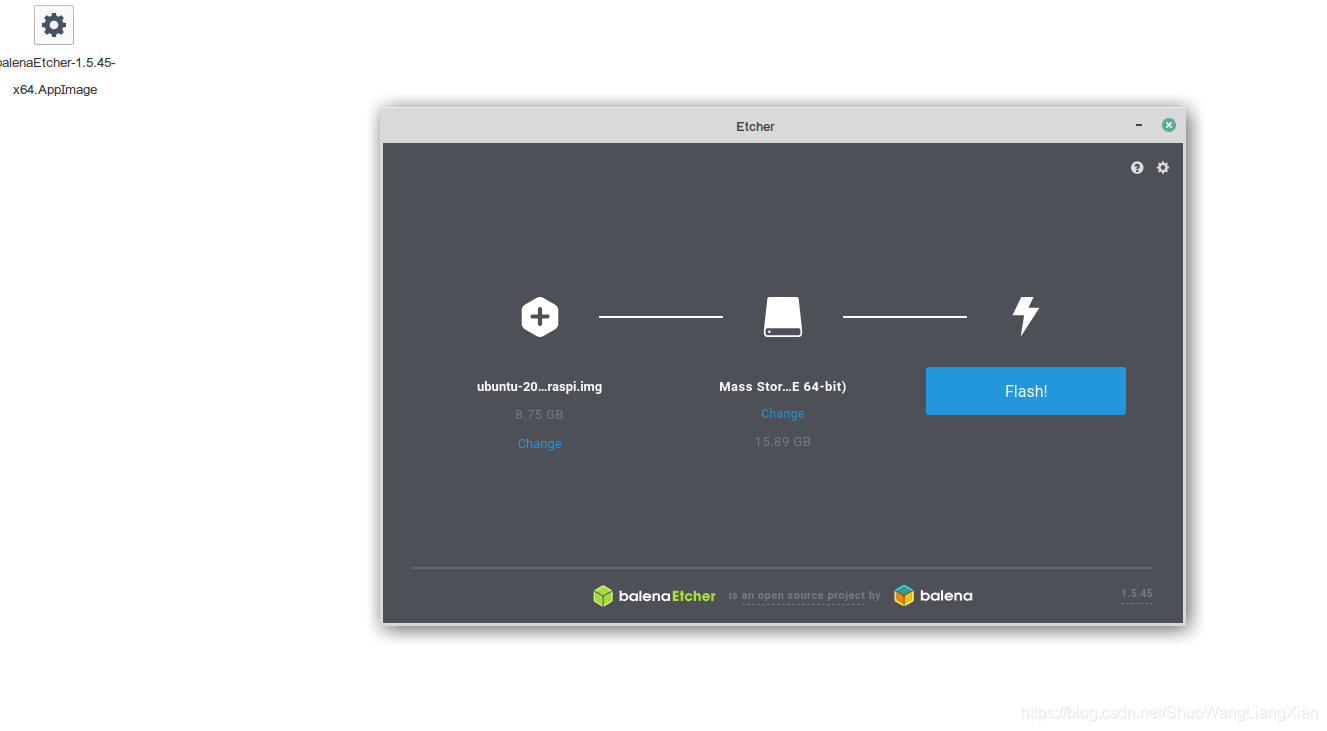
Task: Change the selected image under 8.75 GB
Action: click(540, 444)
